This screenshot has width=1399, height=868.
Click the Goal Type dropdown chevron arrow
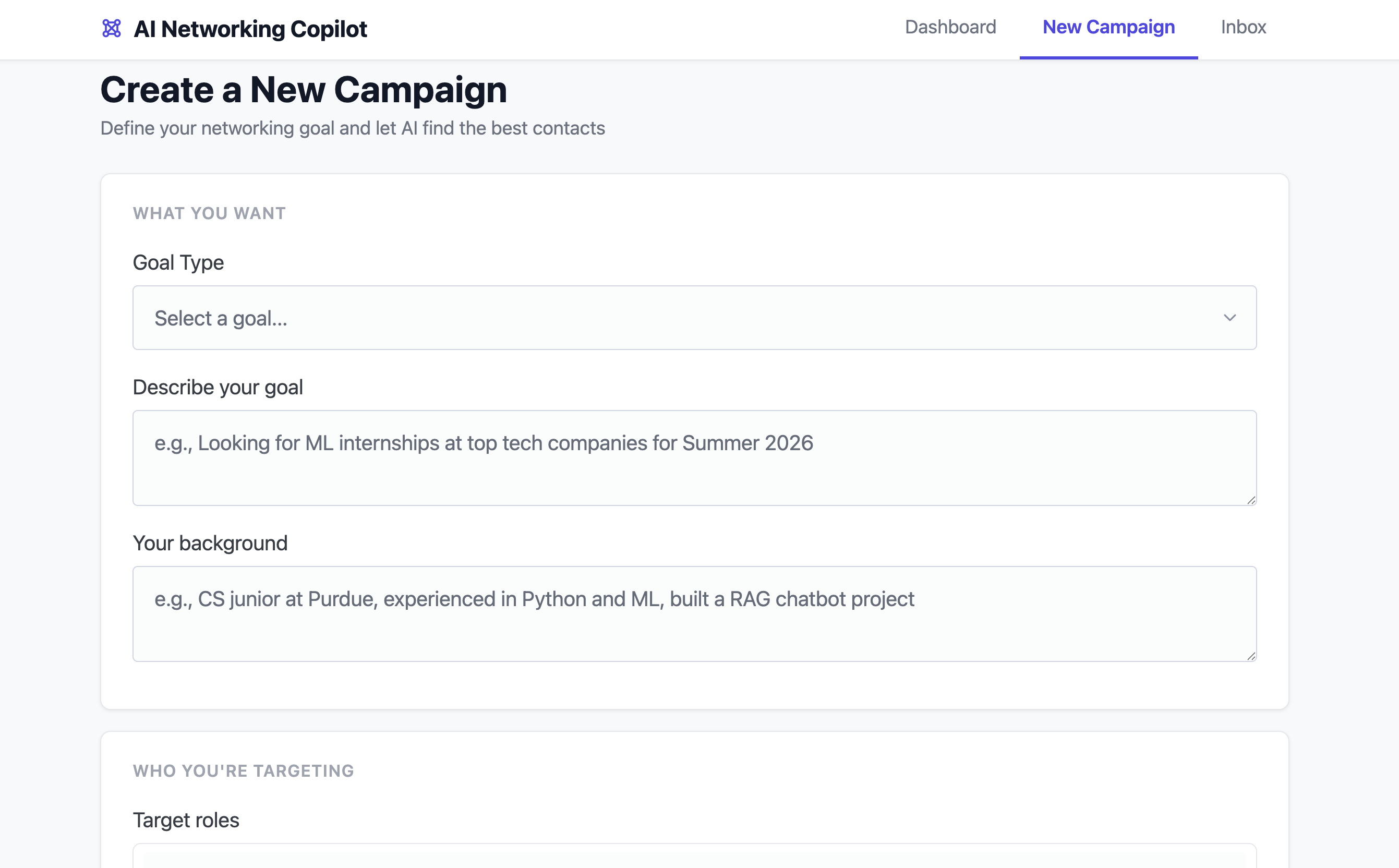1229,318
